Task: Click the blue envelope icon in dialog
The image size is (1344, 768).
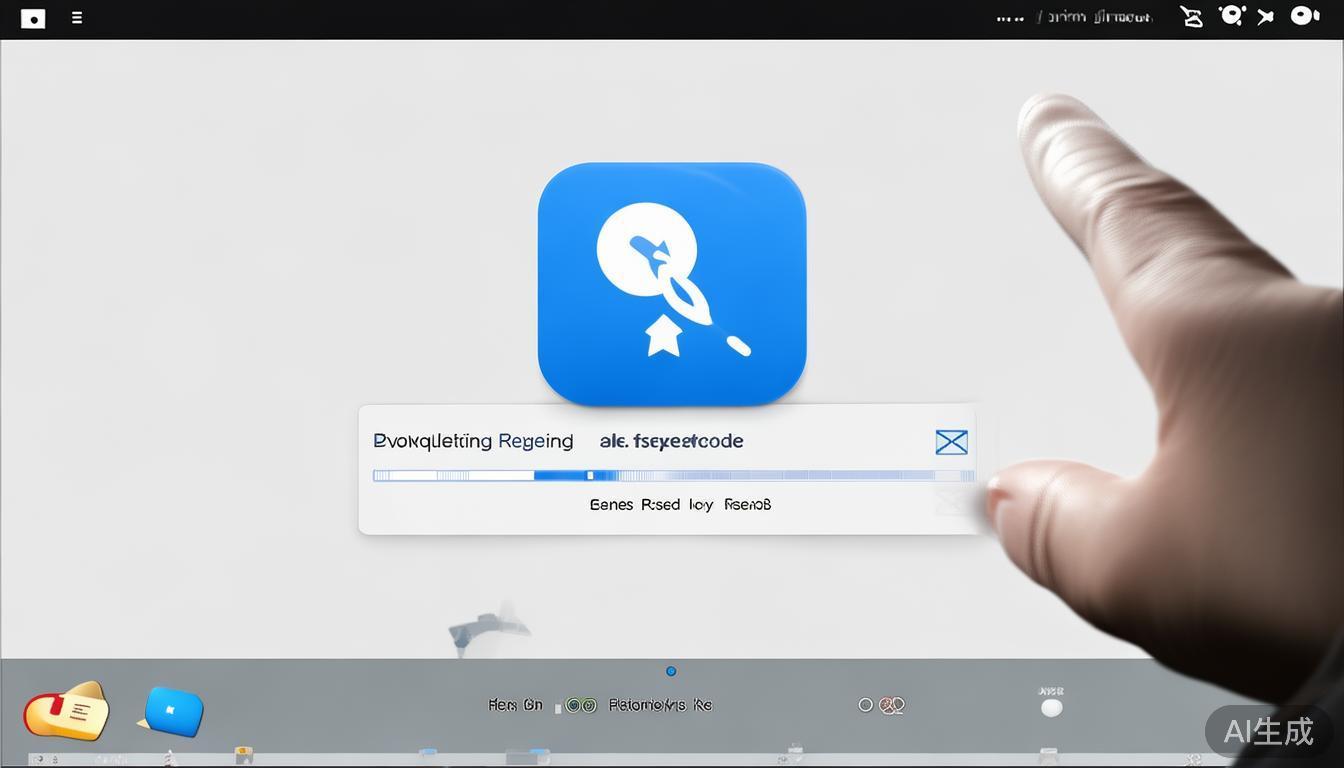Action: (951, 442)
